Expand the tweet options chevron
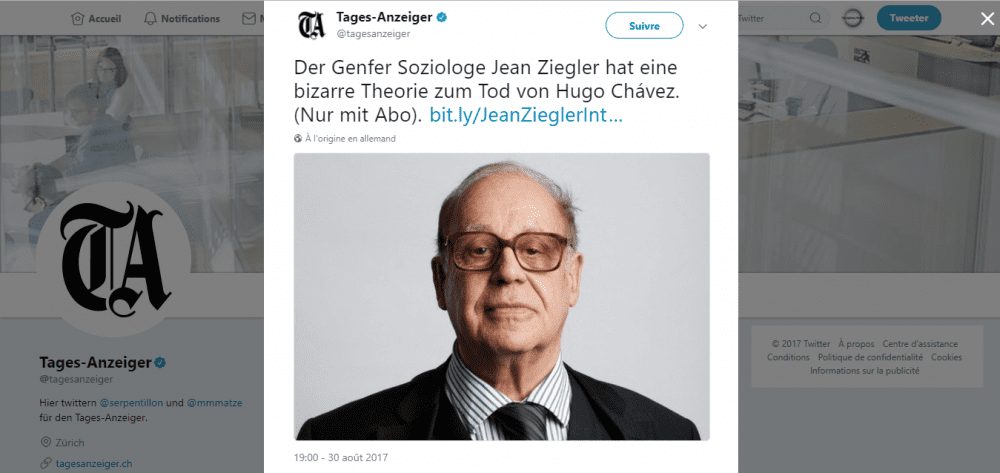This screenshot has height=473, width=1000. point(703,26)
